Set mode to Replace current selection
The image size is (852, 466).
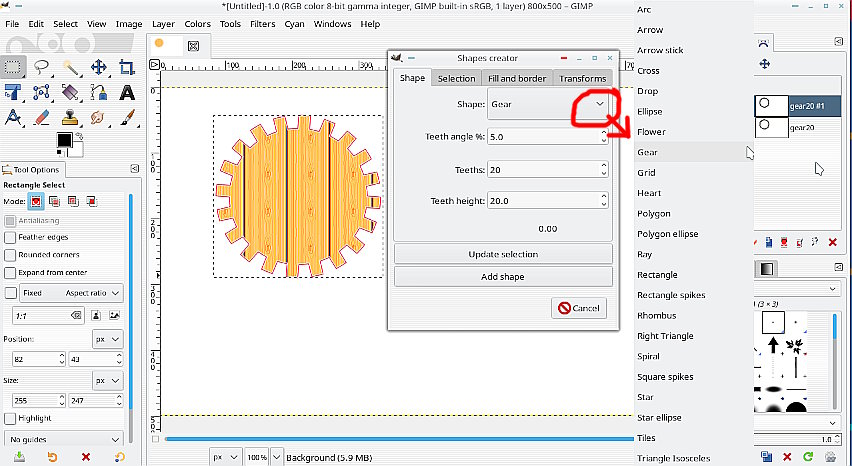point(36,201)
